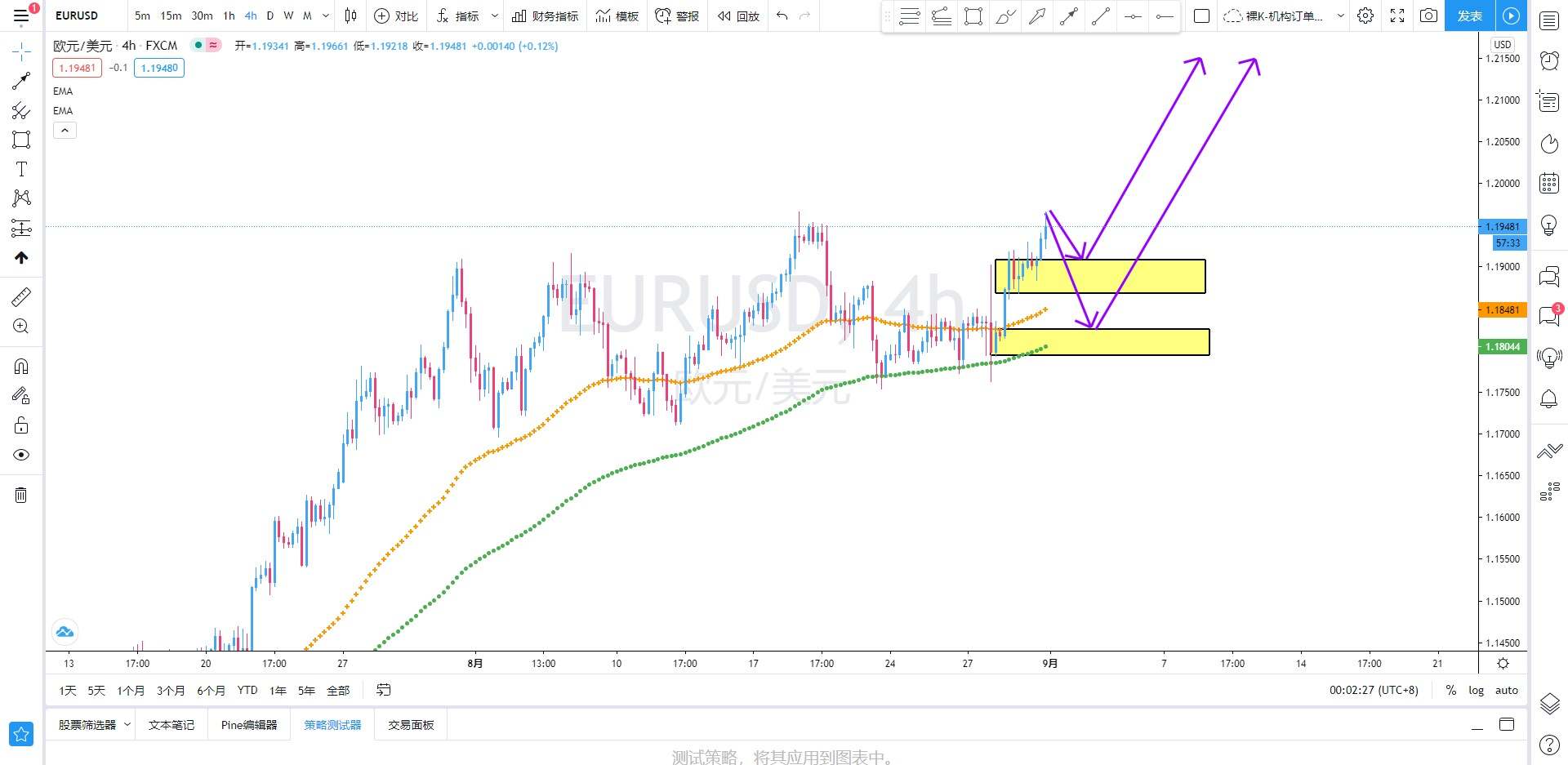Toggle magnet mode for drawings

pyautogui.click(x=21, y=366)
